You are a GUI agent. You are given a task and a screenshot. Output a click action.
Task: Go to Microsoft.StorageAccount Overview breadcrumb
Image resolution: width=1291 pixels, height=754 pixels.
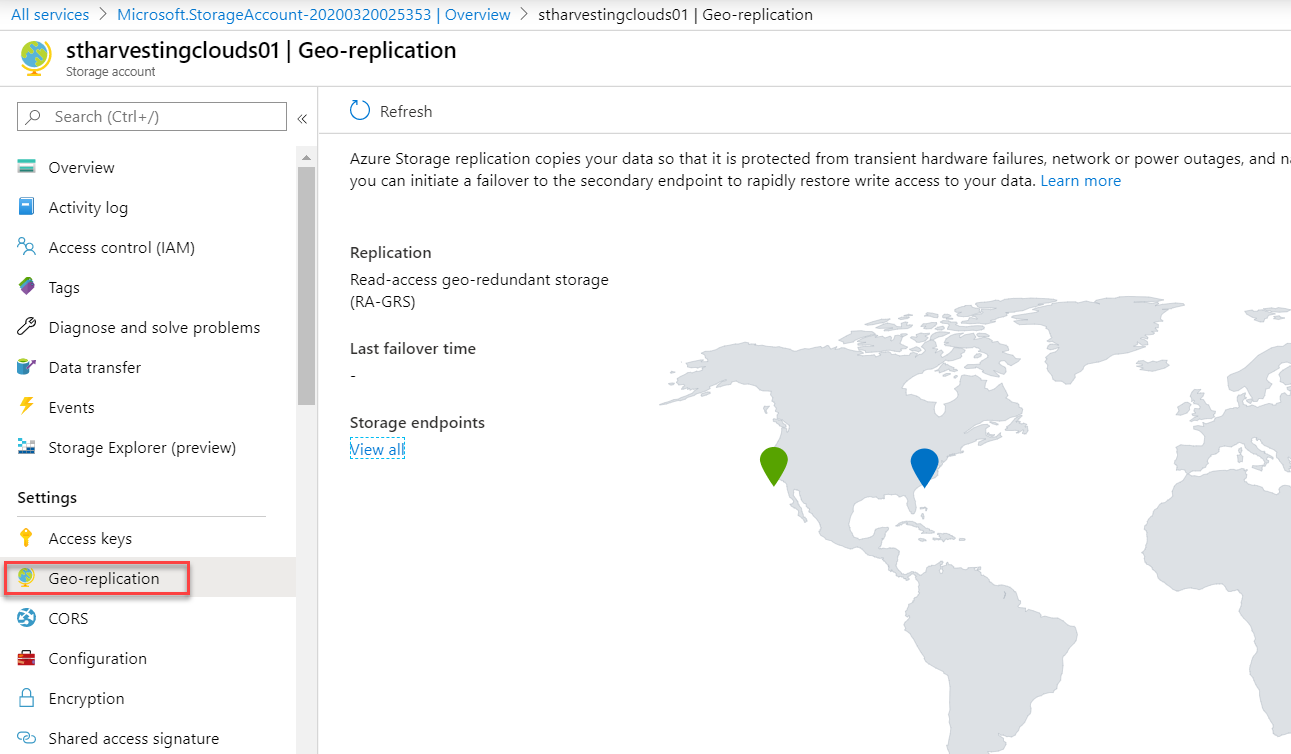[313, 15]
